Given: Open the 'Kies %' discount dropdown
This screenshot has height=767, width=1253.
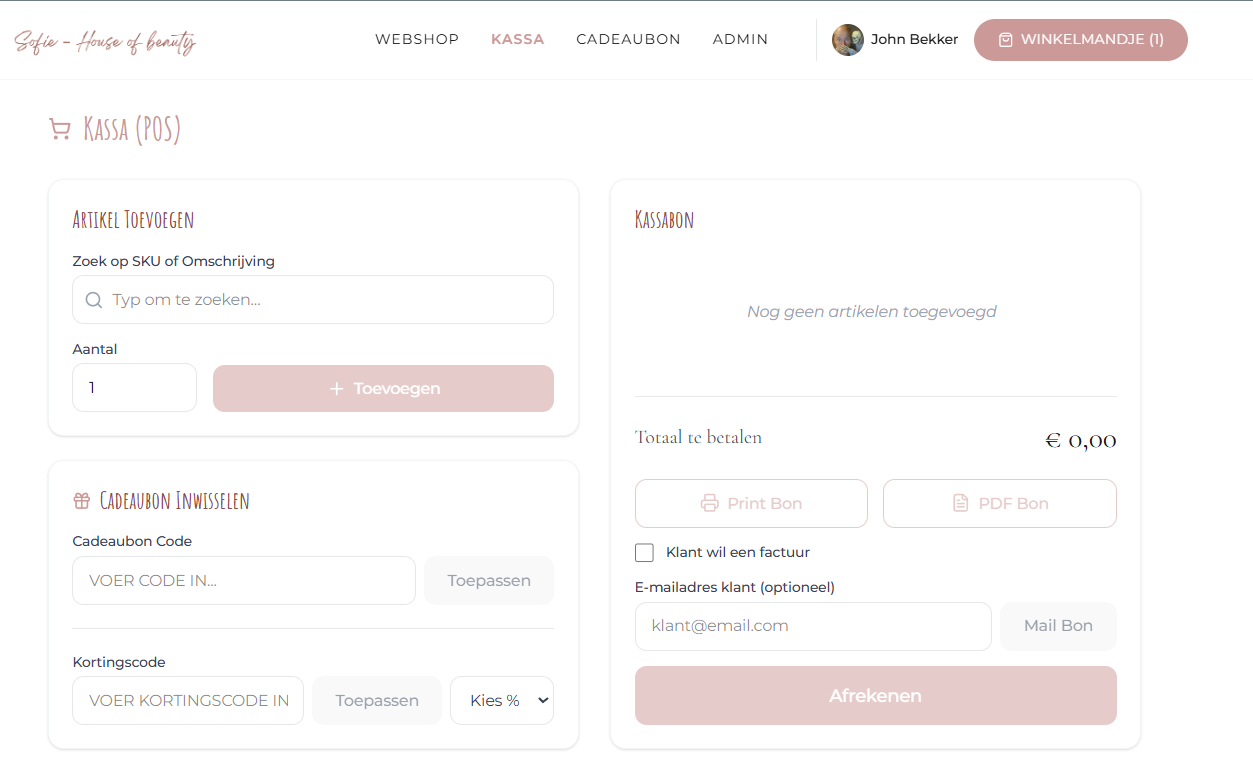Looking at the screenshot, I should coord(501,700).
